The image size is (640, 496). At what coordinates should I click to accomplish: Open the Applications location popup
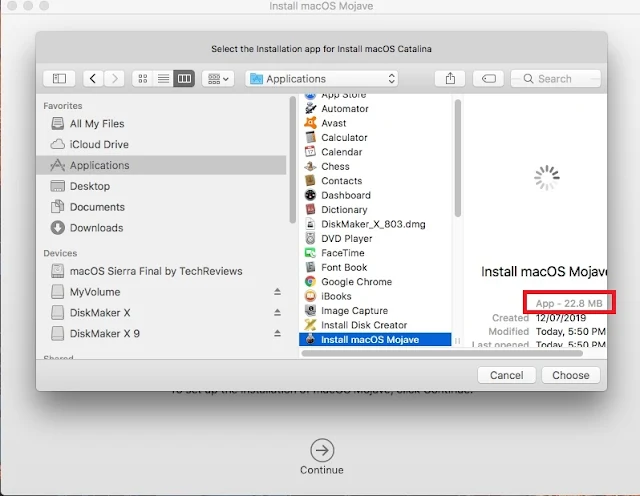click(x=322, y=78)
